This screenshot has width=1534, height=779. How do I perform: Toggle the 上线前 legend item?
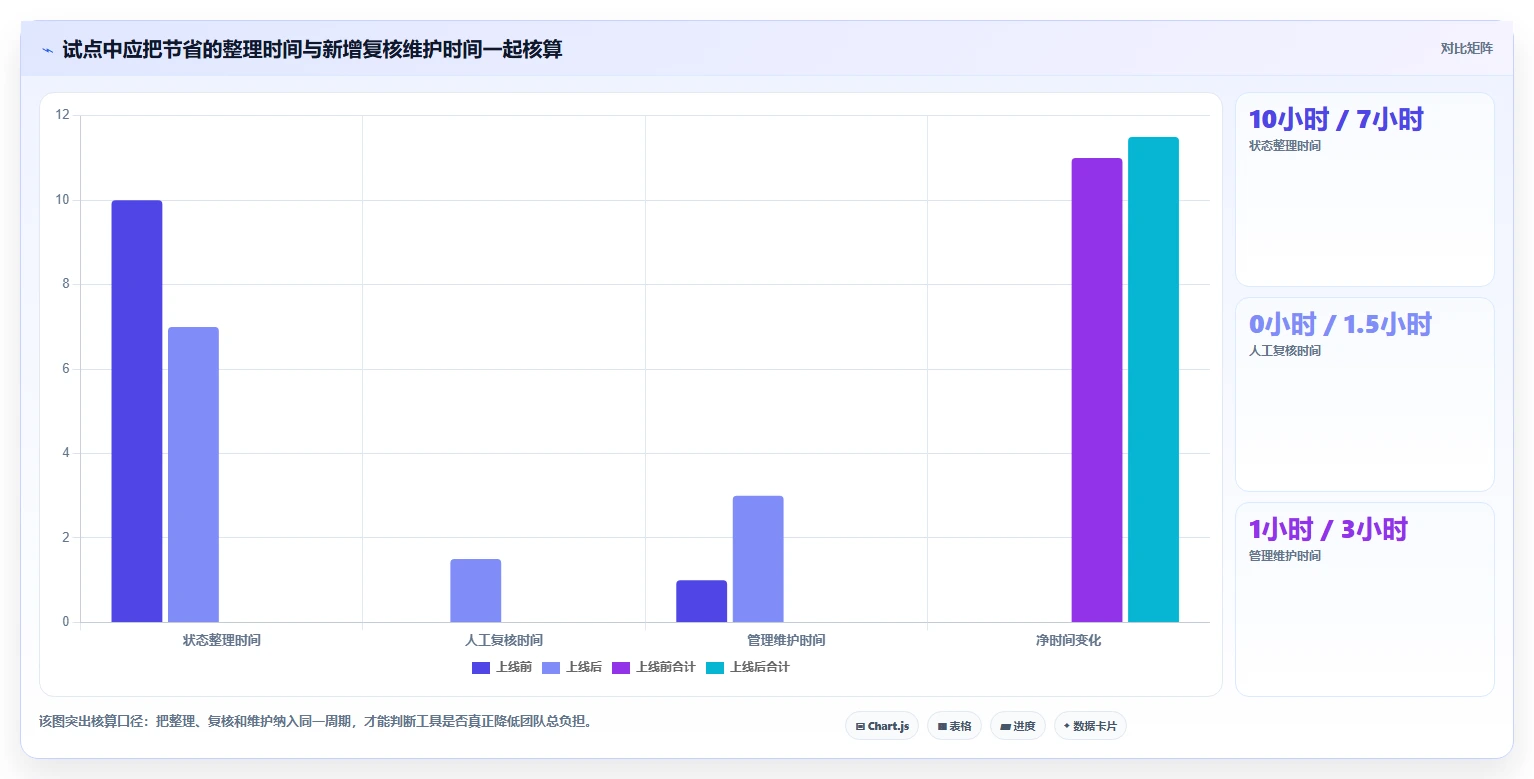click(x=501, y=667)
